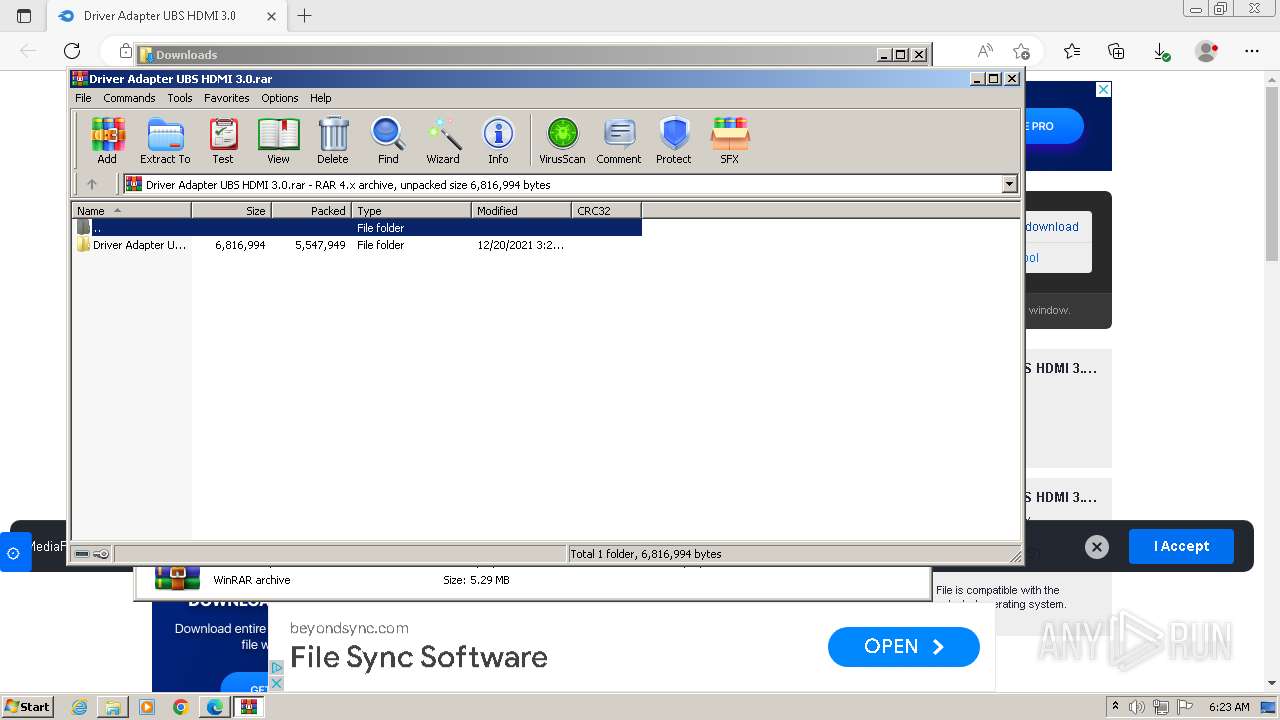Refresh the browser page
The image size is (1280, 720).
(x=72, y=51)
